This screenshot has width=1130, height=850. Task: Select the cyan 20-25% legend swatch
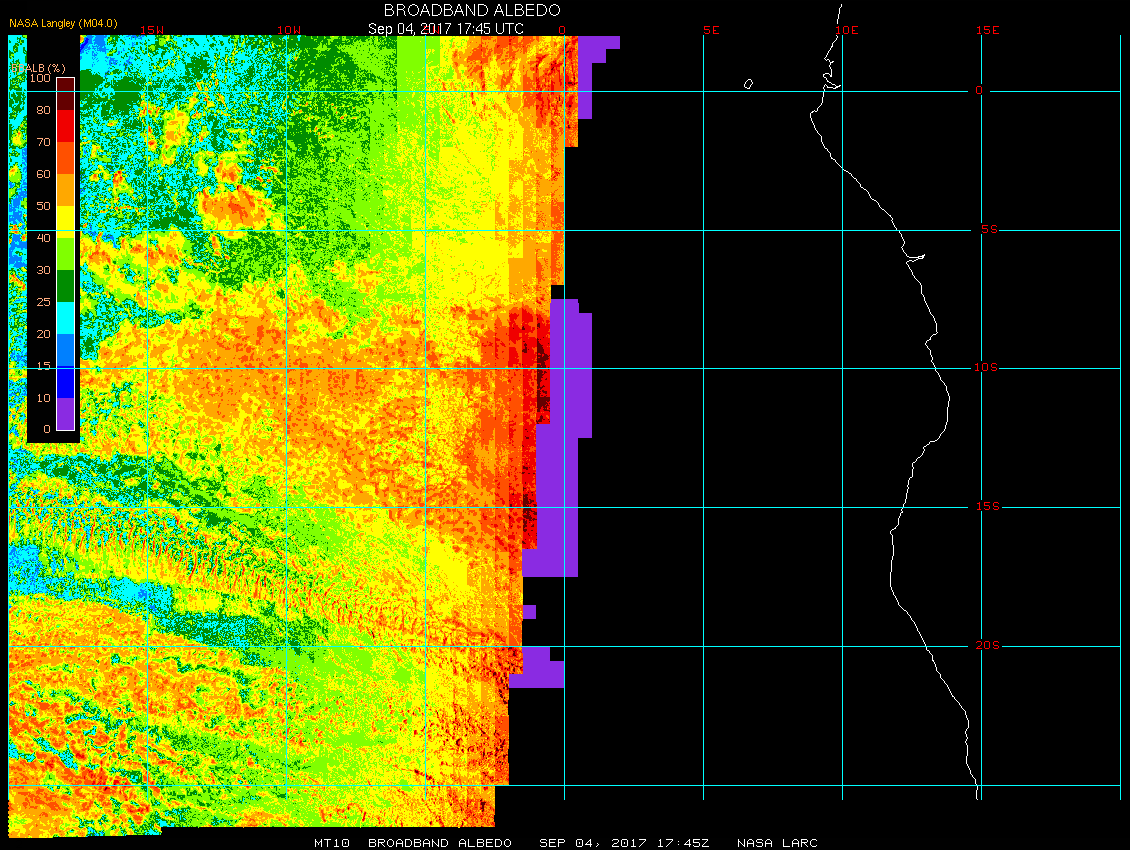(x=66, y=318)
